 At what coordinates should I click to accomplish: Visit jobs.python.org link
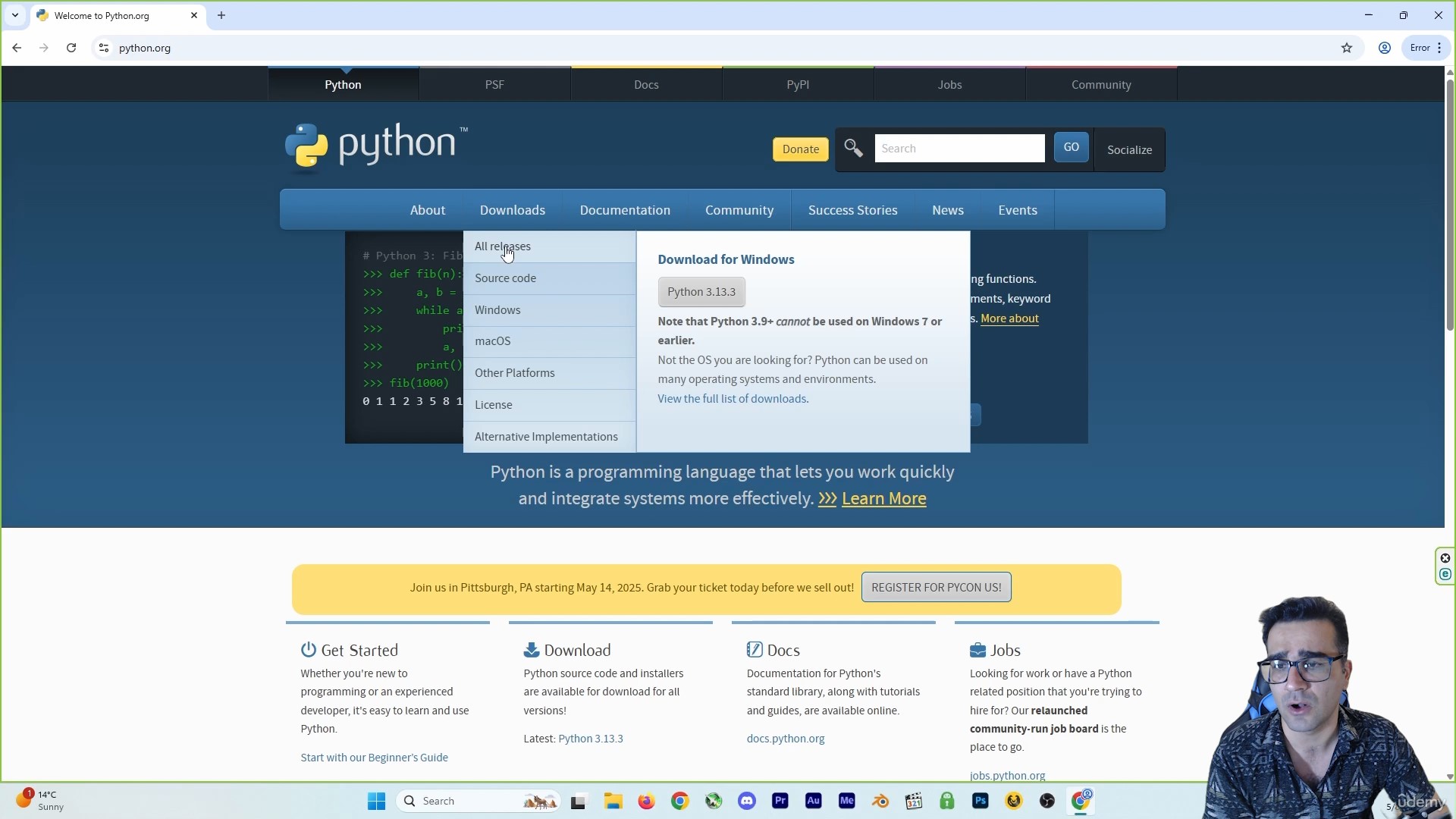(1007, 776)
